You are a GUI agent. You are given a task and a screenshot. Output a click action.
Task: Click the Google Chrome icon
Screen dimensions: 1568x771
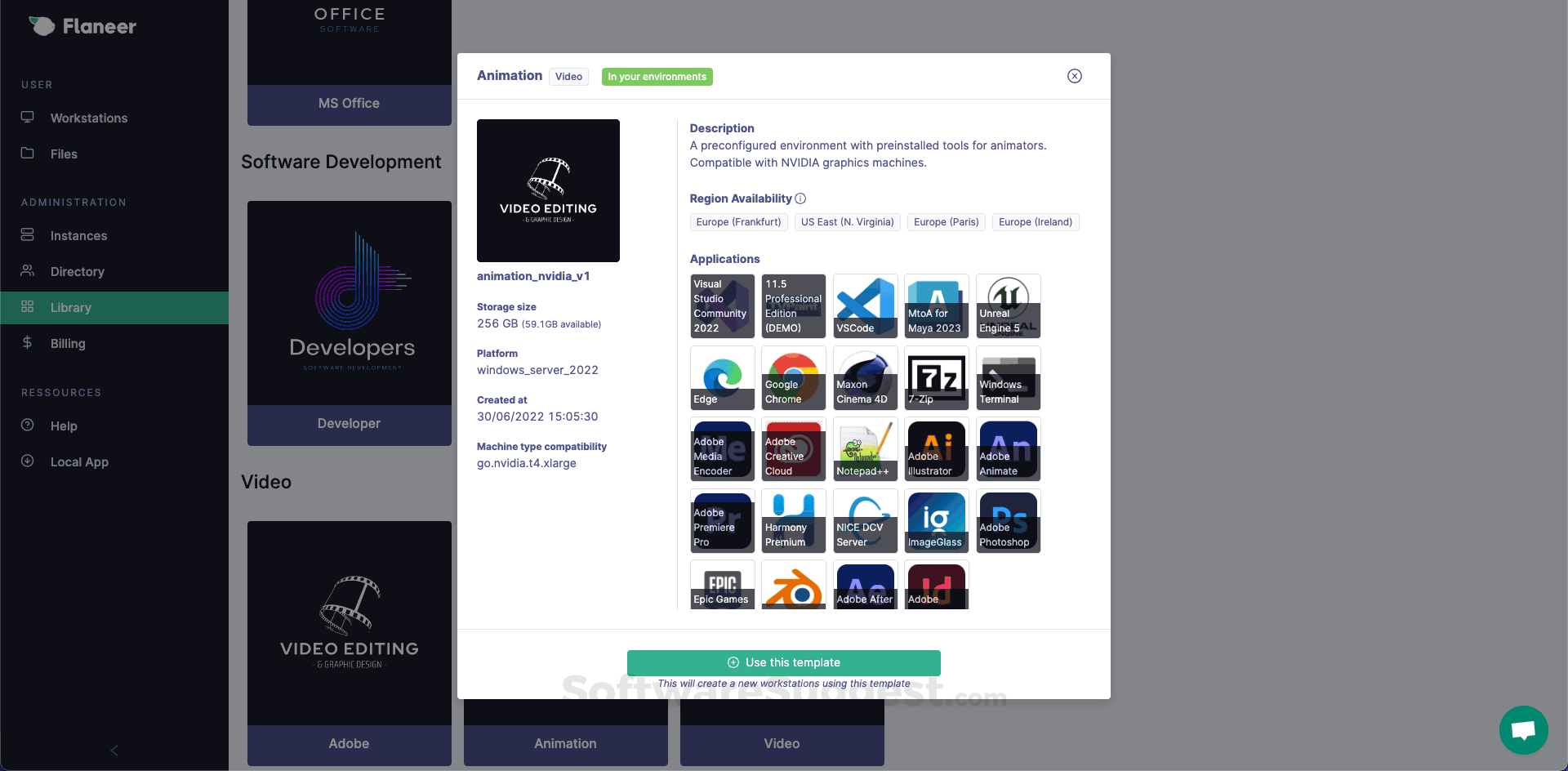tap(793, 378)
